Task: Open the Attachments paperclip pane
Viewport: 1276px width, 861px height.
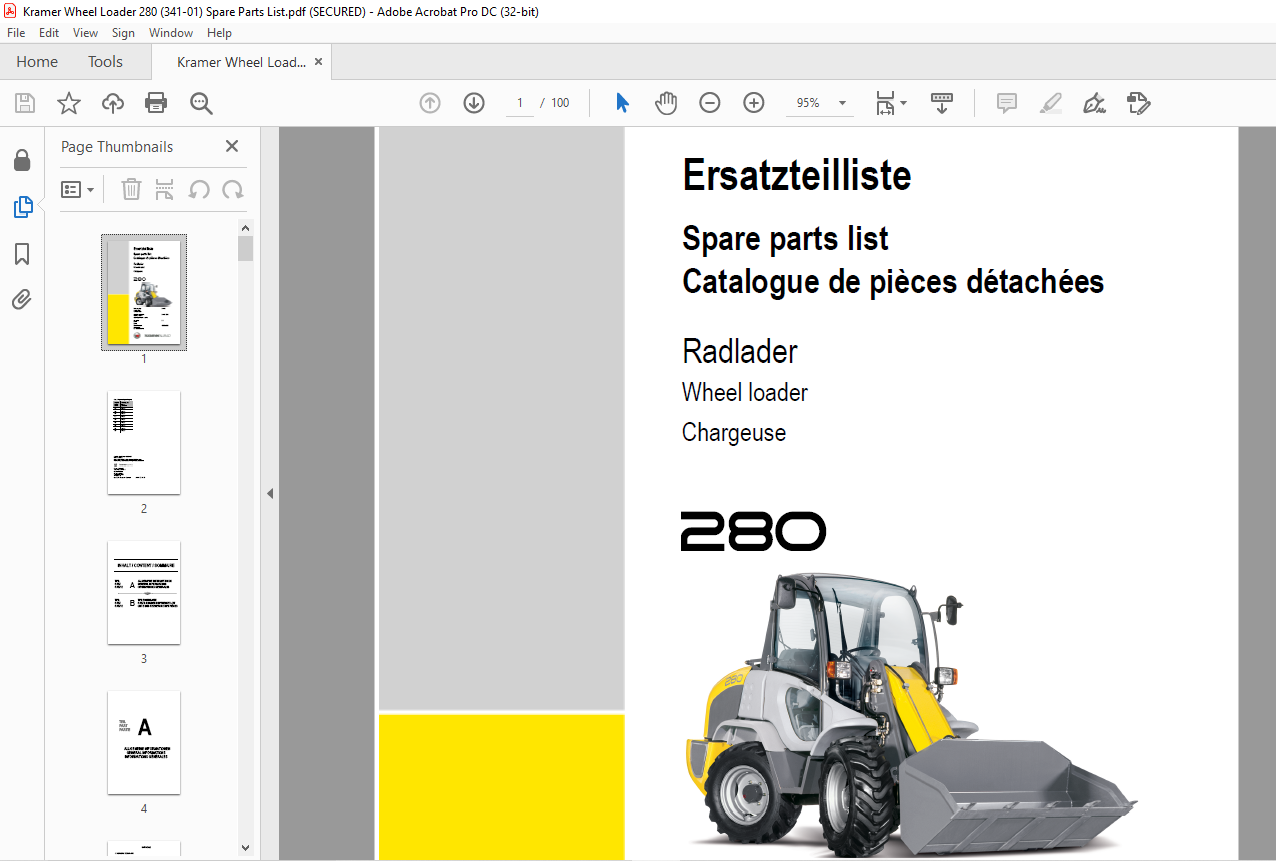Action: point(22,300)
